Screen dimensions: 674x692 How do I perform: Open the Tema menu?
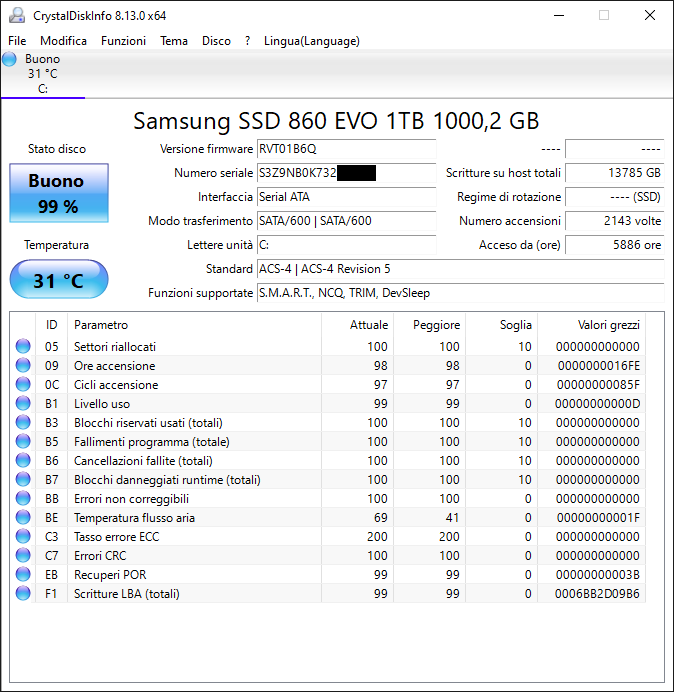click(x=174, y=41)
